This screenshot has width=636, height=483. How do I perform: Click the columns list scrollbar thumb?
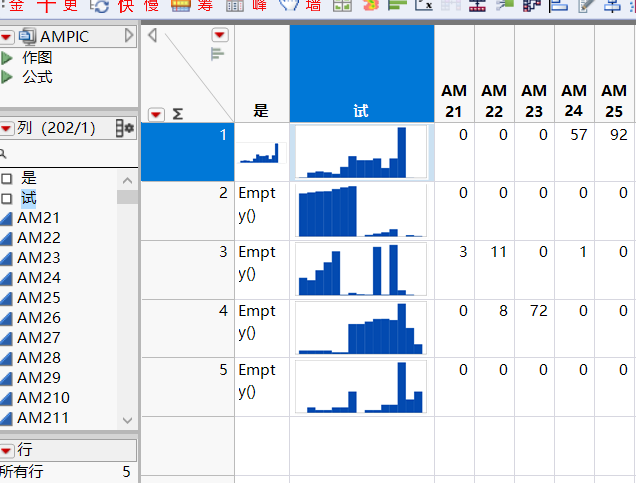click(127, 197)
